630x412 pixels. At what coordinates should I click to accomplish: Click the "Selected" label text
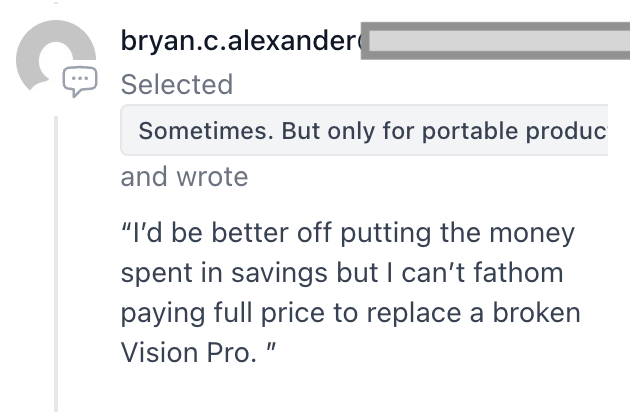[177, 84]
